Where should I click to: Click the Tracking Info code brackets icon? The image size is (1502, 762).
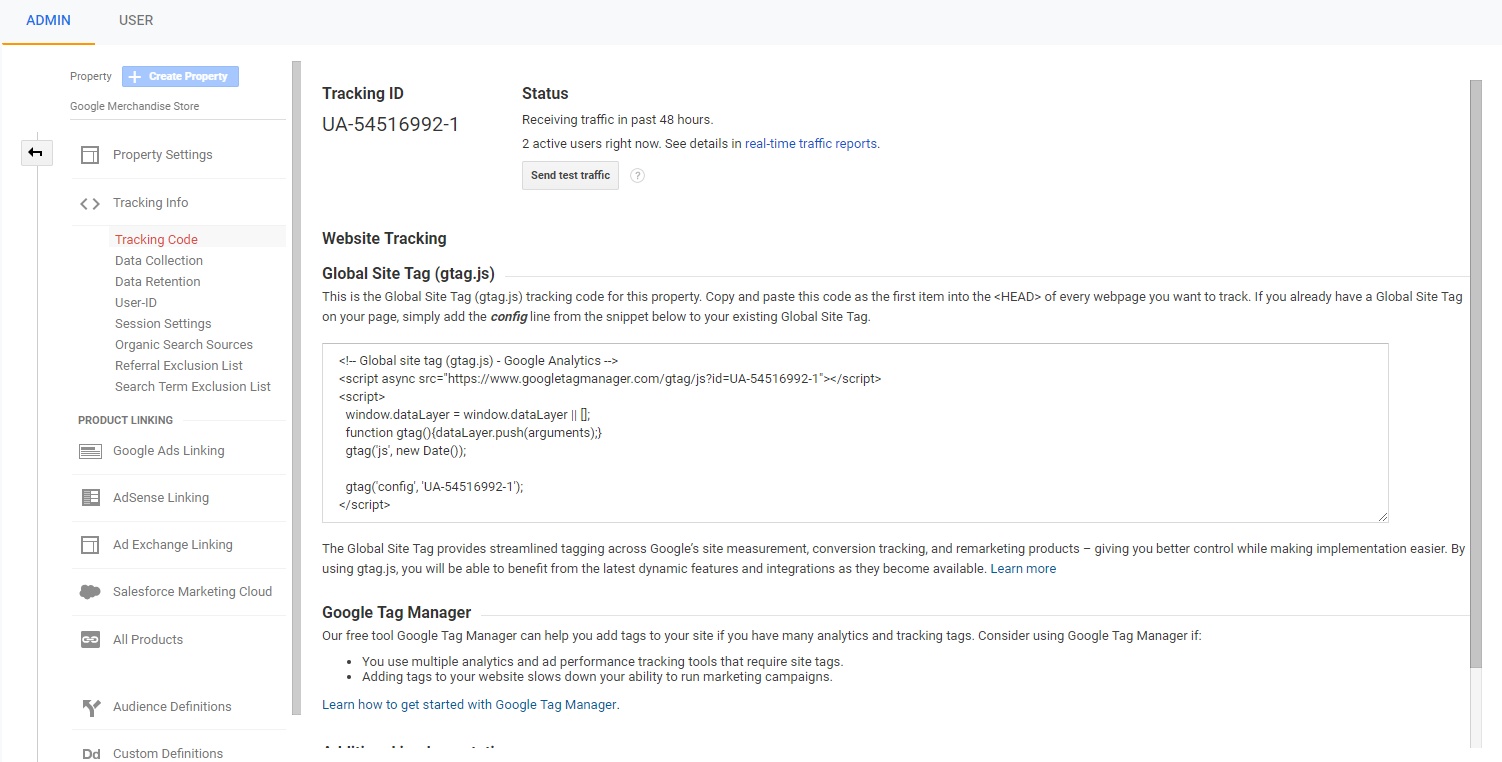click(90, 203)
